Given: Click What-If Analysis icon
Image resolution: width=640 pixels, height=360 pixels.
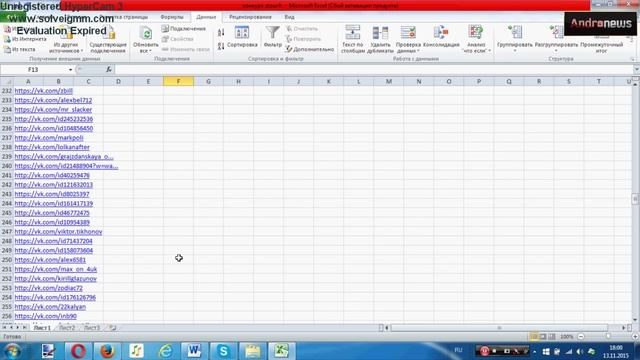Looking at the screenshot, I should 476,33.
